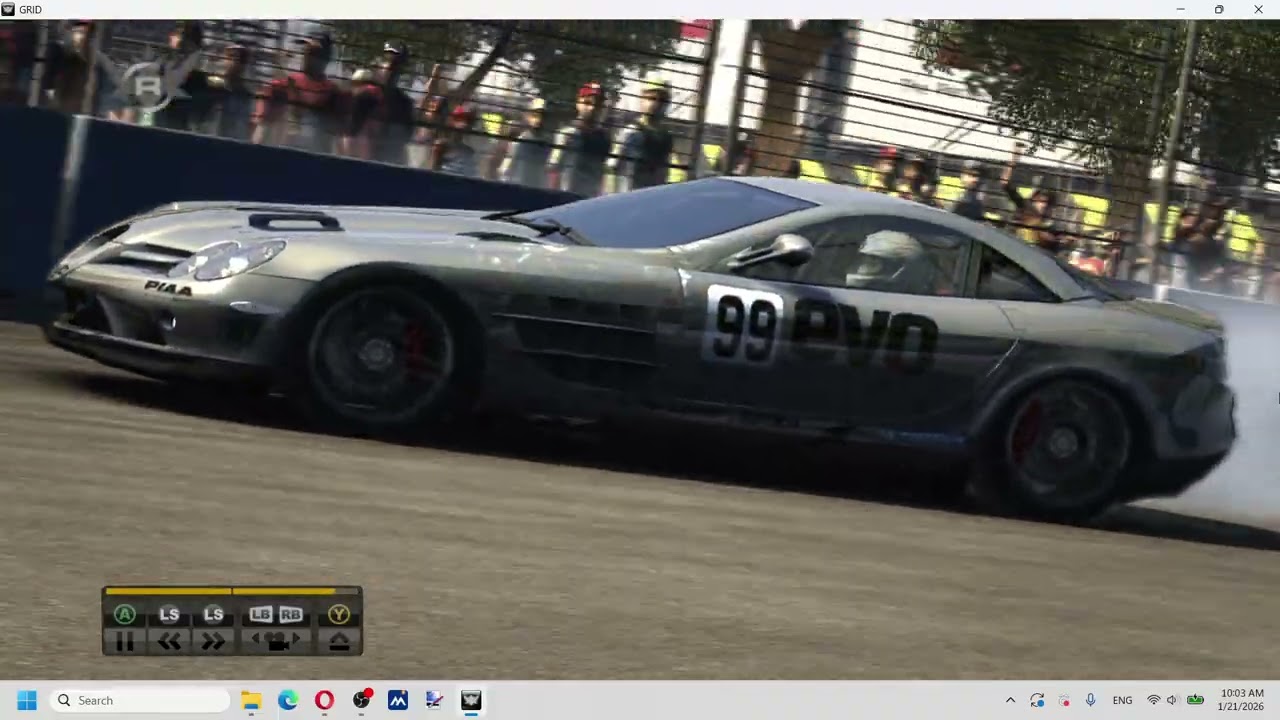Click the LB bumper prompt

[x=261, y=615]
